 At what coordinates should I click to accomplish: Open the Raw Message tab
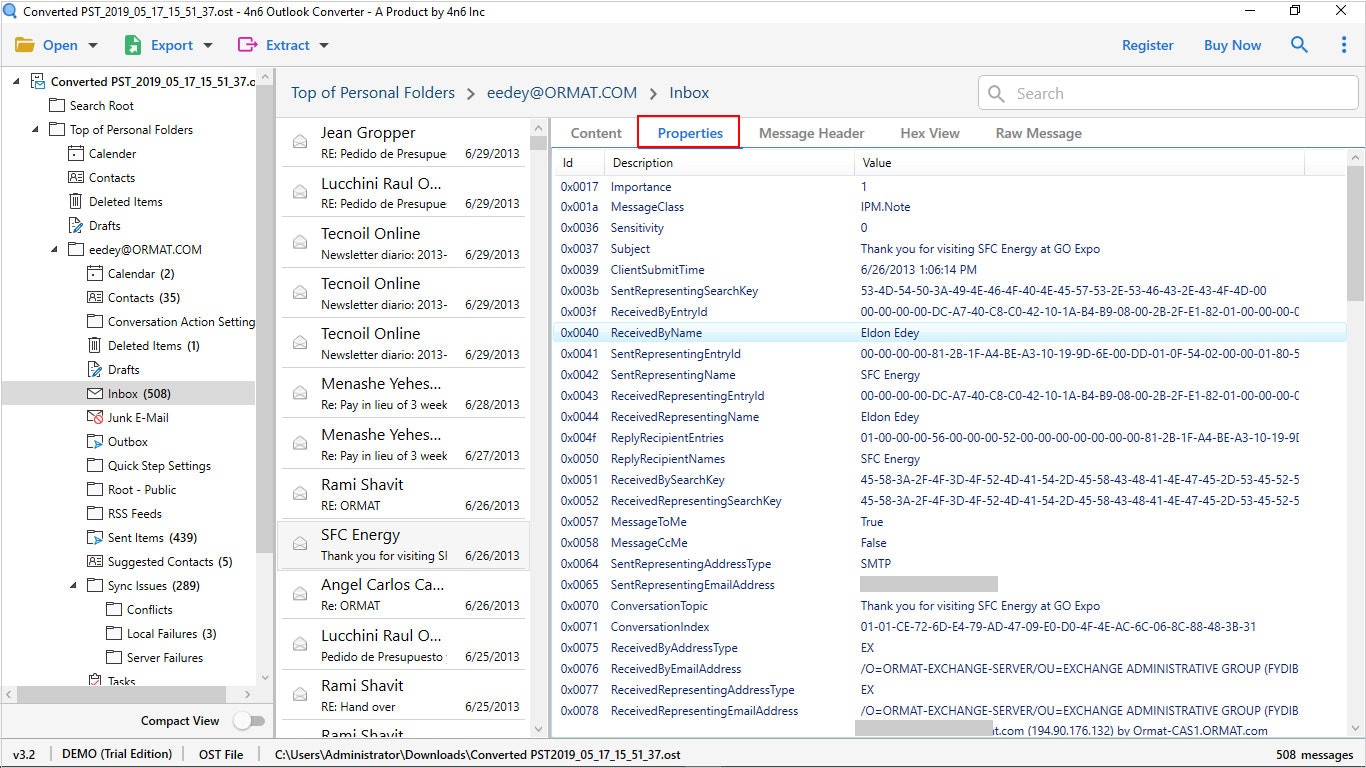click(1038, 133)
